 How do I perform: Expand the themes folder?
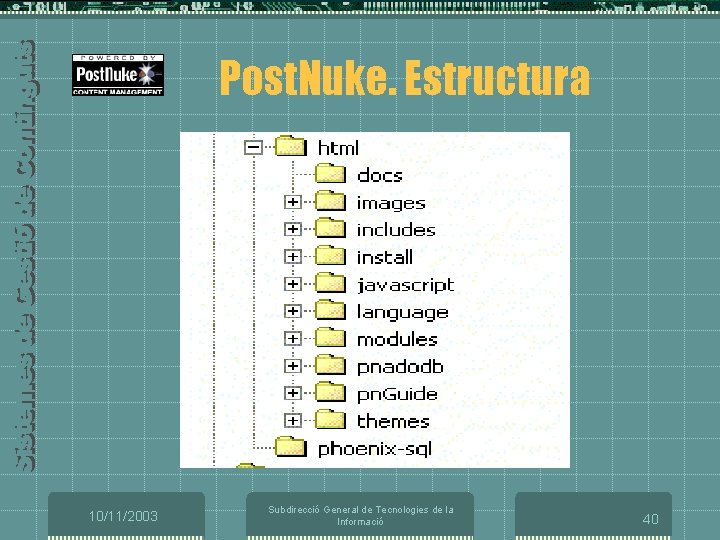(292, 421)
